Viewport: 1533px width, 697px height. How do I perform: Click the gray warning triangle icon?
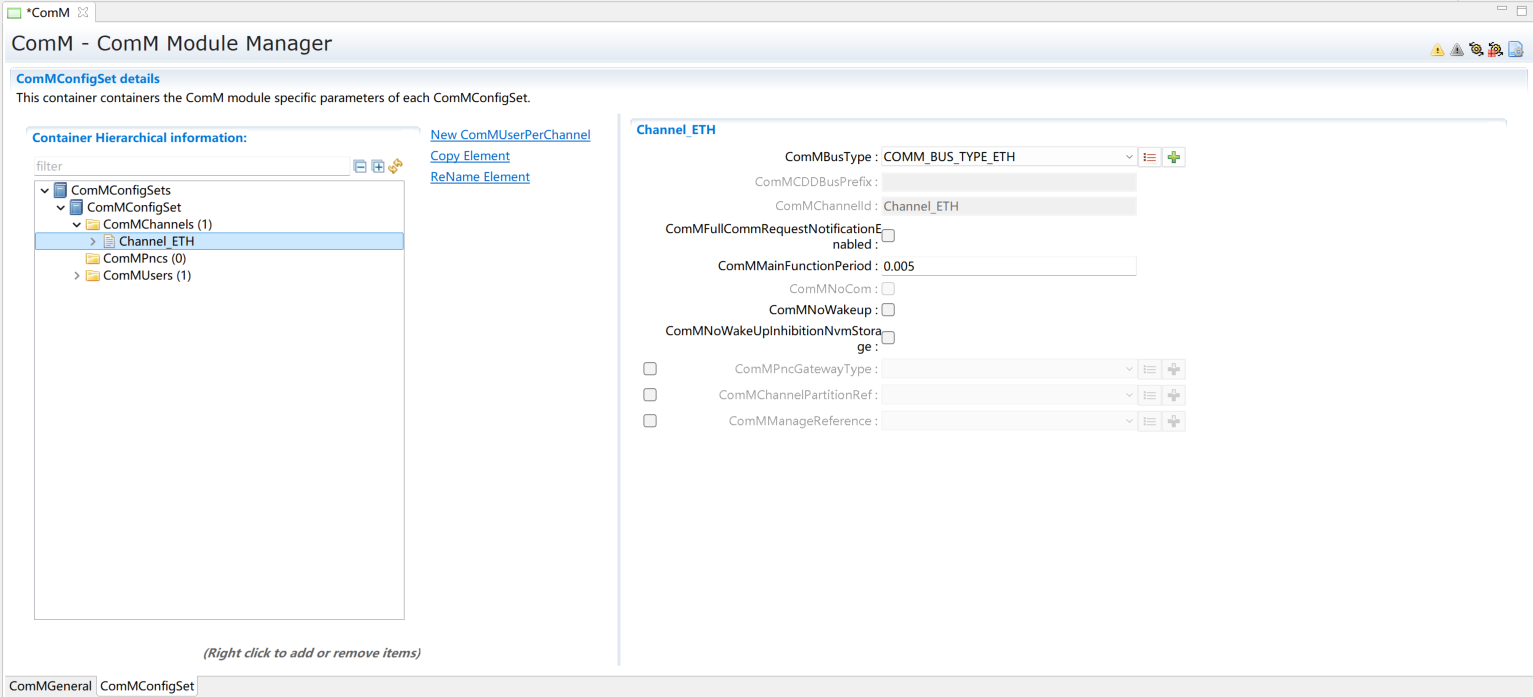(1456, 50)
